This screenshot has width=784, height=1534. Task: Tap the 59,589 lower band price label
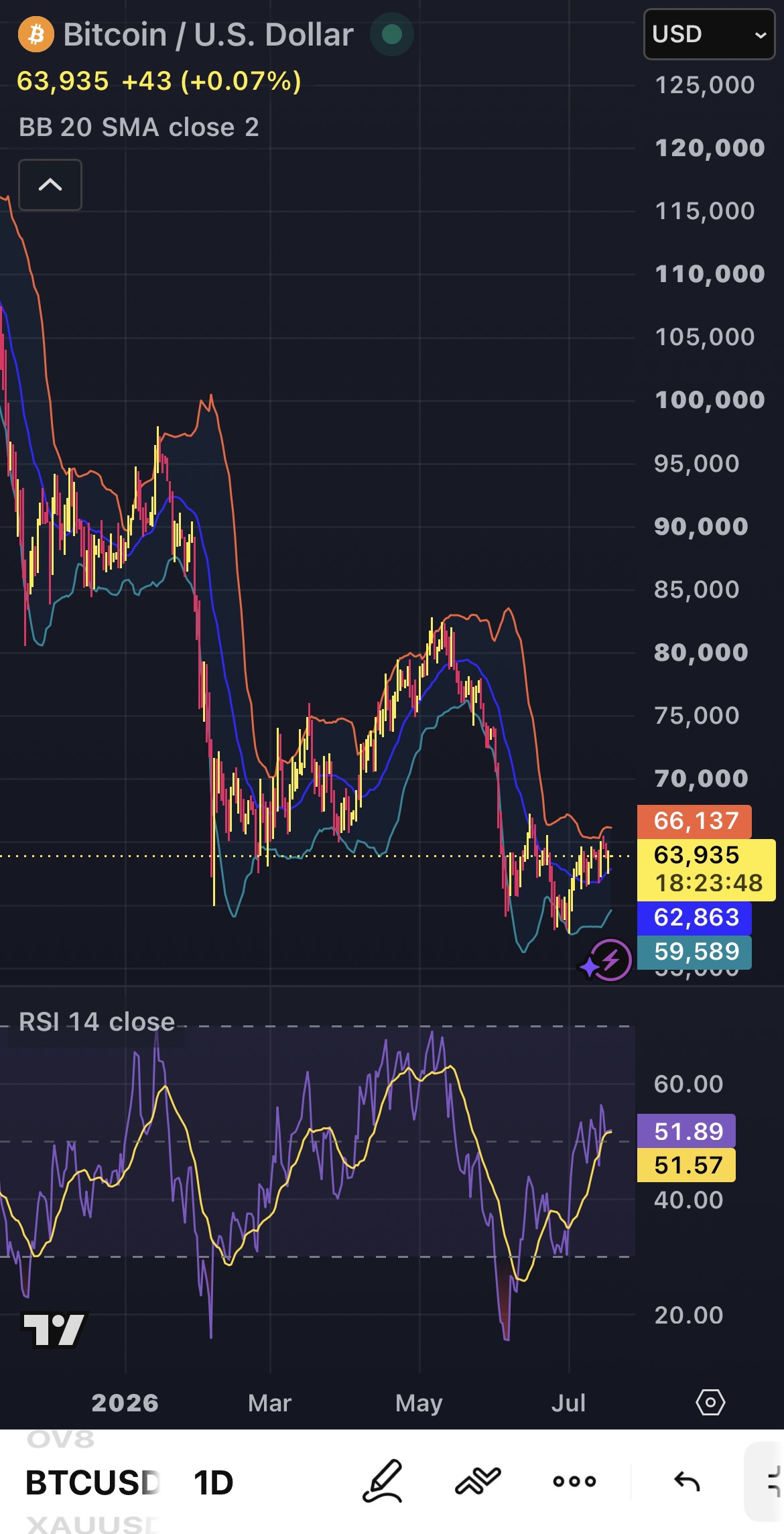tap(694, 952)
